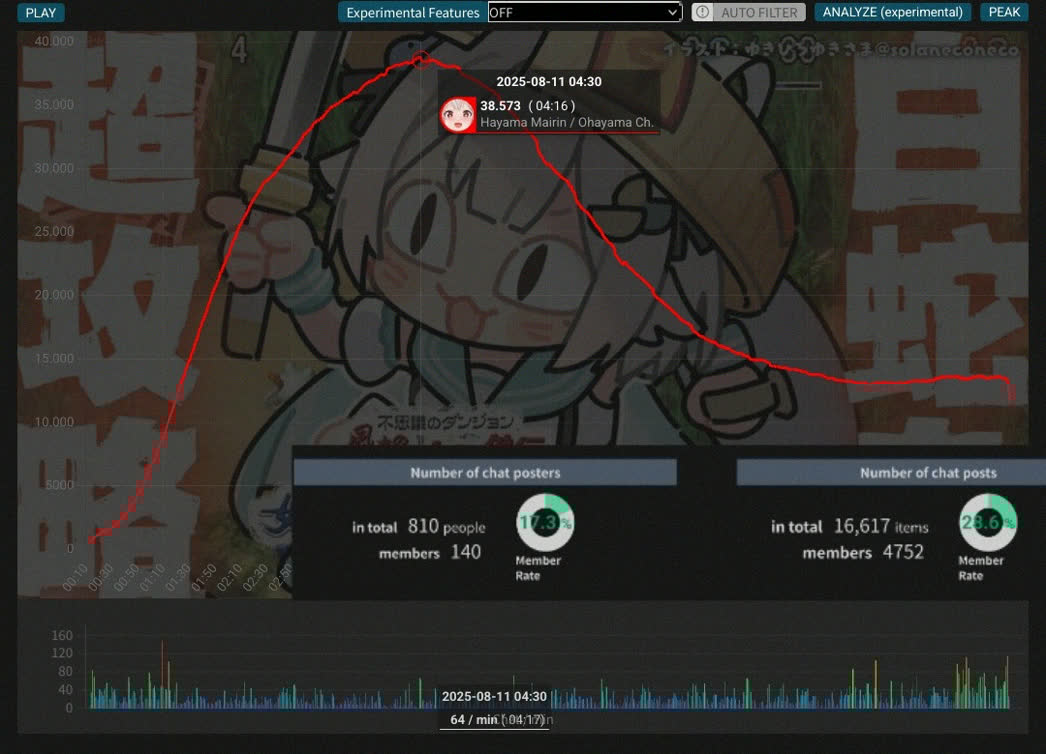This screenshot has width=1046, height=754.
Task: Click Hayama Mairin channel avatar in tooltip
Action: pyautogui.click(x=458, y=115)
